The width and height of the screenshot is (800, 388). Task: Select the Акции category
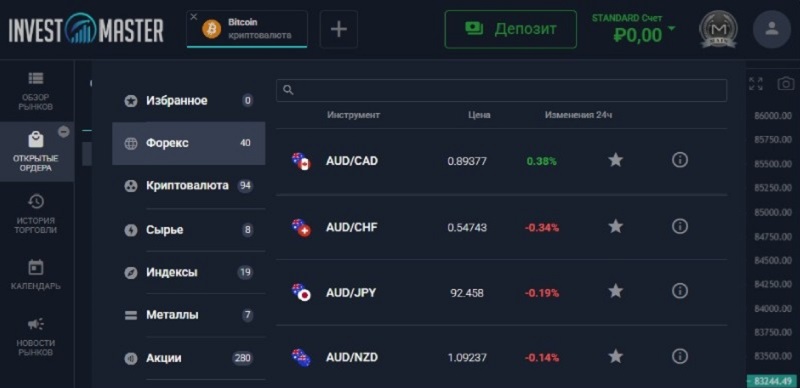click(x=189, y=358)
